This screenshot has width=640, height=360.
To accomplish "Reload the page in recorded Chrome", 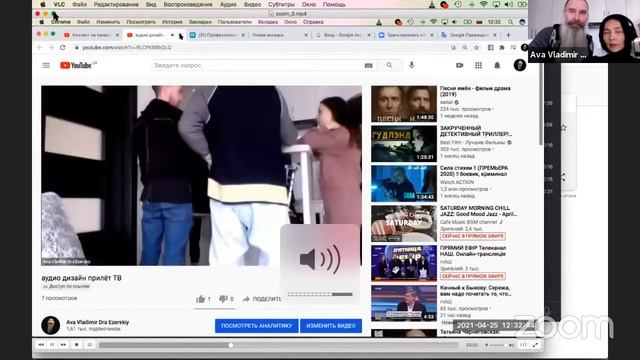I will point(62,47).
